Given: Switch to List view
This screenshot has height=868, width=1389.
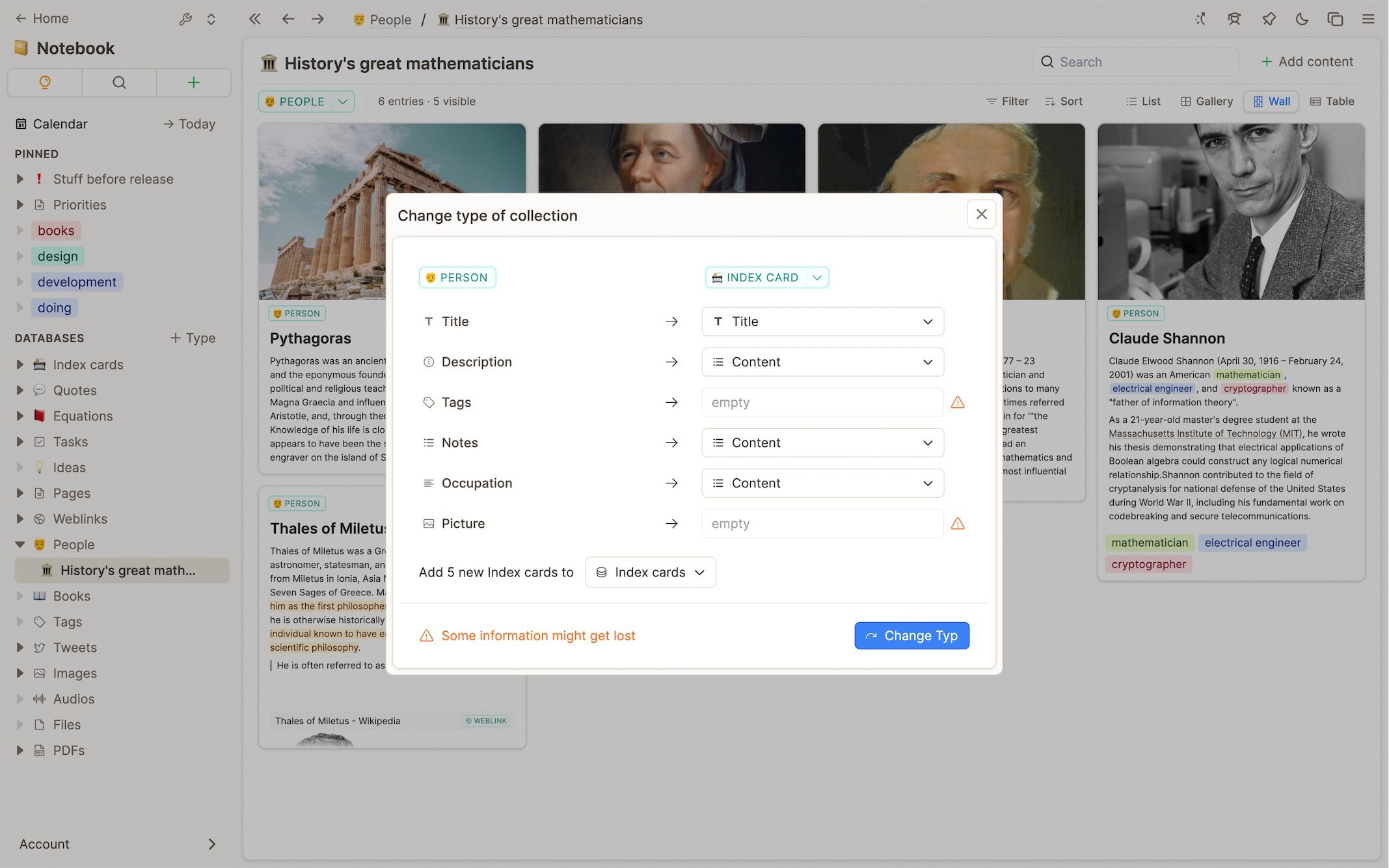Looking at the screenshot, I should tap(1143, 102).
